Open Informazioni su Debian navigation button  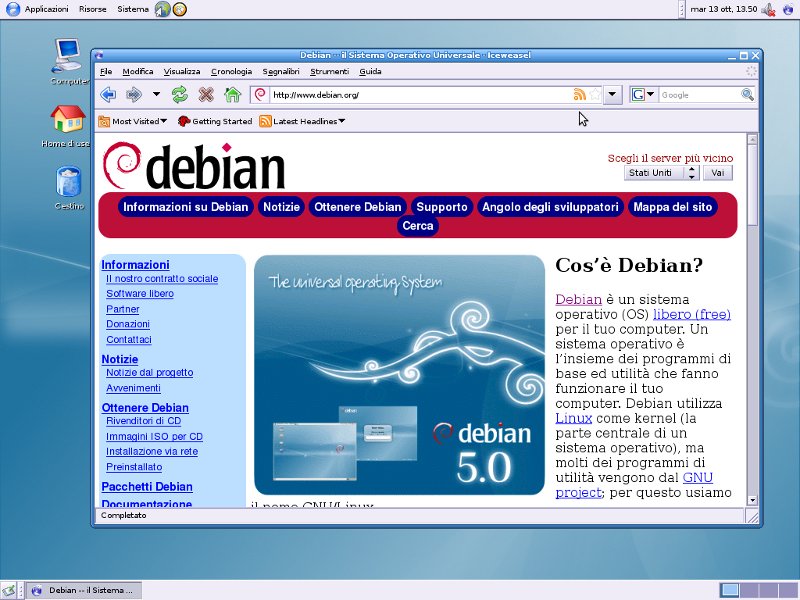[x=186, y=207]
